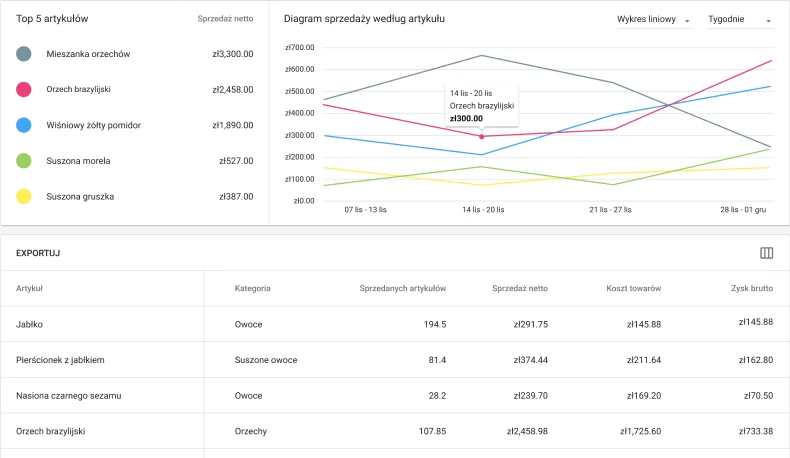
Task: Select the Pierścionek z jabłkiem row
Action: (x=61, y=360)
